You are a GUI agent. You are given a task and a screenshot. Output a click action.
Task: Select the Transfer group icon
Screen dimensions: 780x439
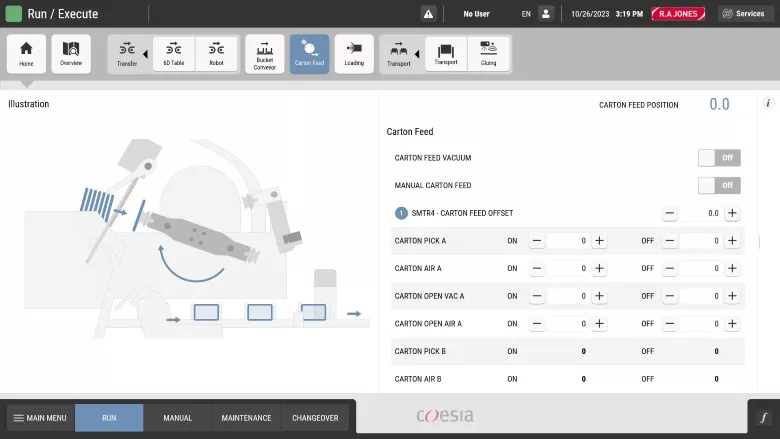pyautogui.click(x=127, y=54)
